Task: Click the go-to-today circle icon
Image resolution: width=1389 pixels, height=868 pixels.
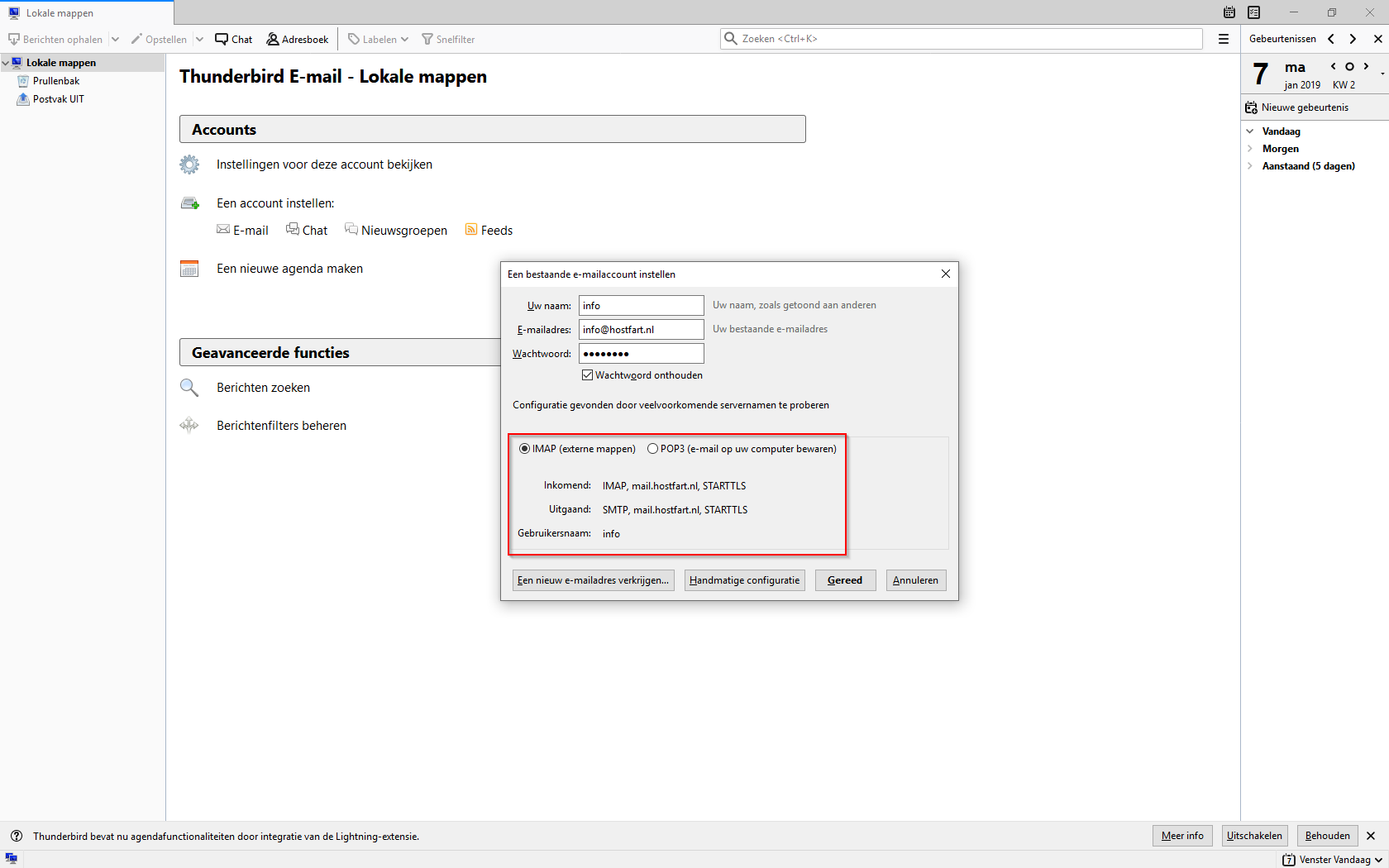Action: (1349, 67)
